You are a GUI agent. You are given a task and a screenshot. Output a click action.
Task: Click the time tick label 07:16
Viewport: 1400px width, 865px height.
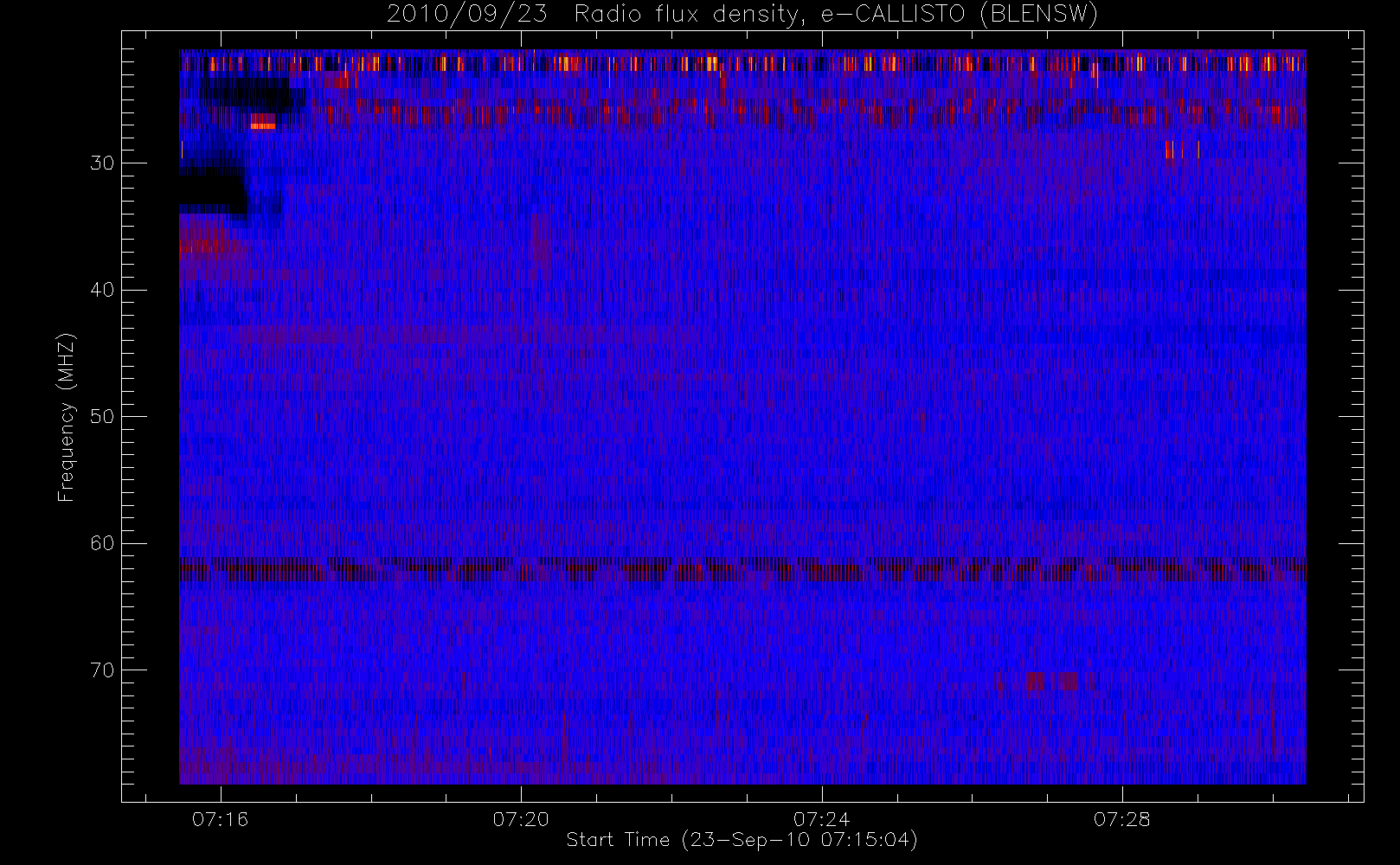click(221, 819)
